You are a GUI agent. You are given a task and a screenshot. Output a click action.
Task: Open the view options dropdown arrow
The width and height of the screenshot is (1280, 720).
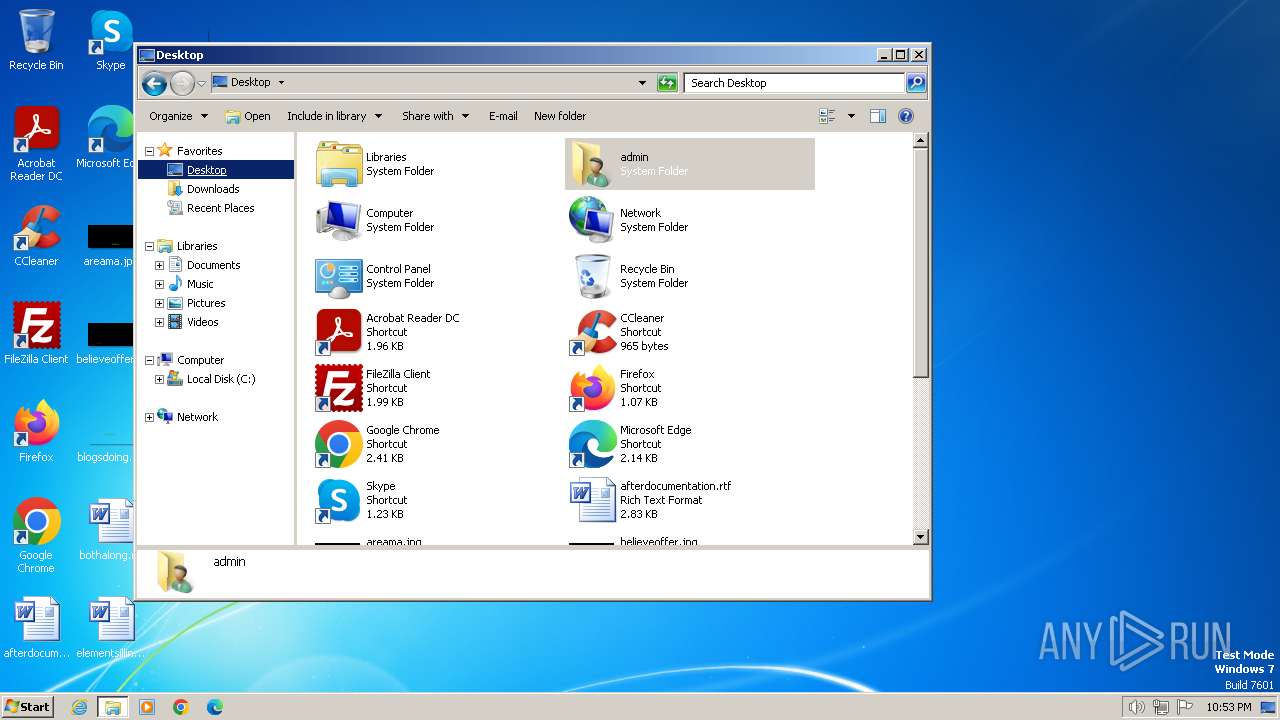pos(851,116)
